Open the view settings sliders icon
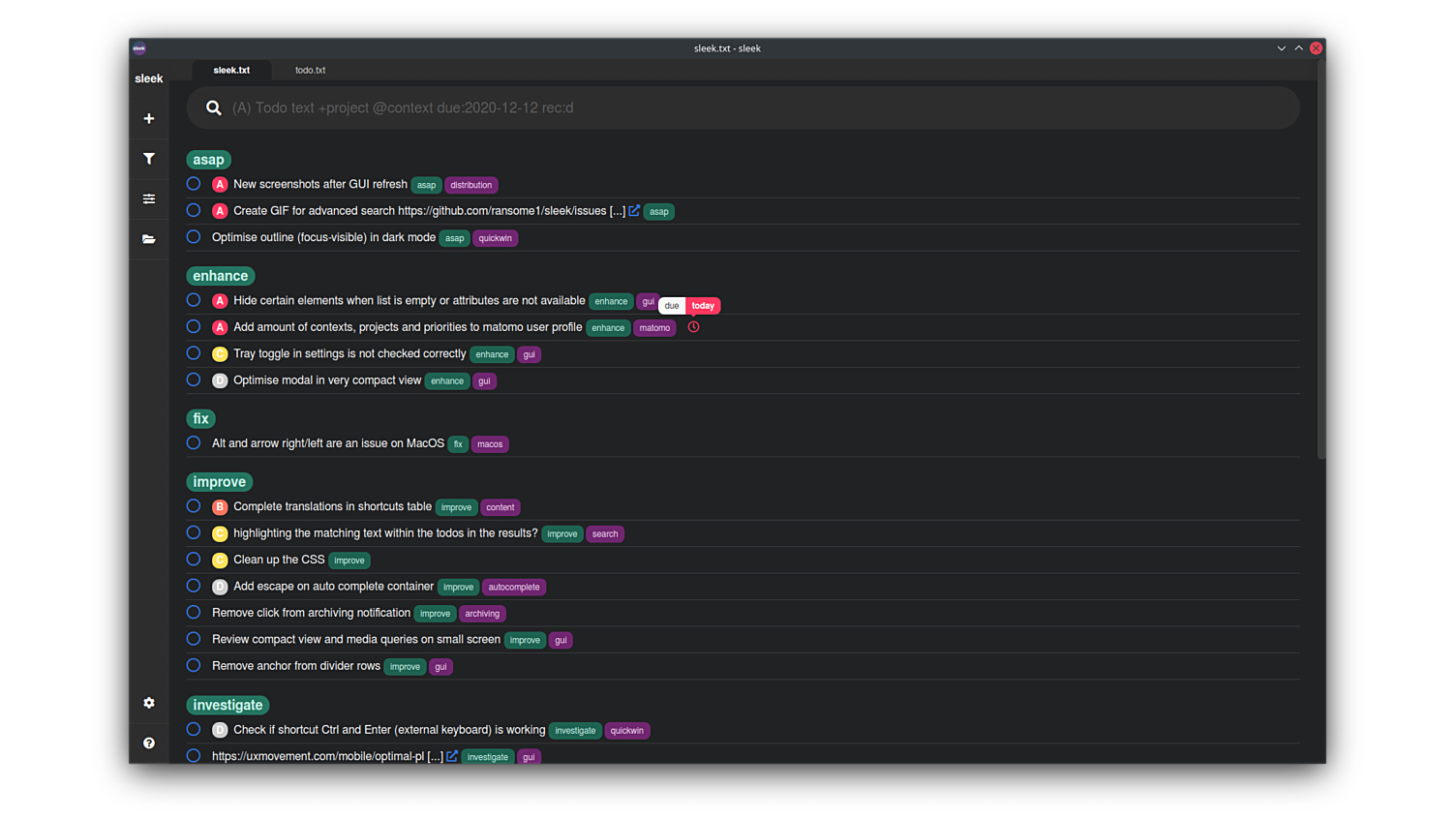Image resolution: width=1456 pixels, height=819 pixels. pos(148,198)
